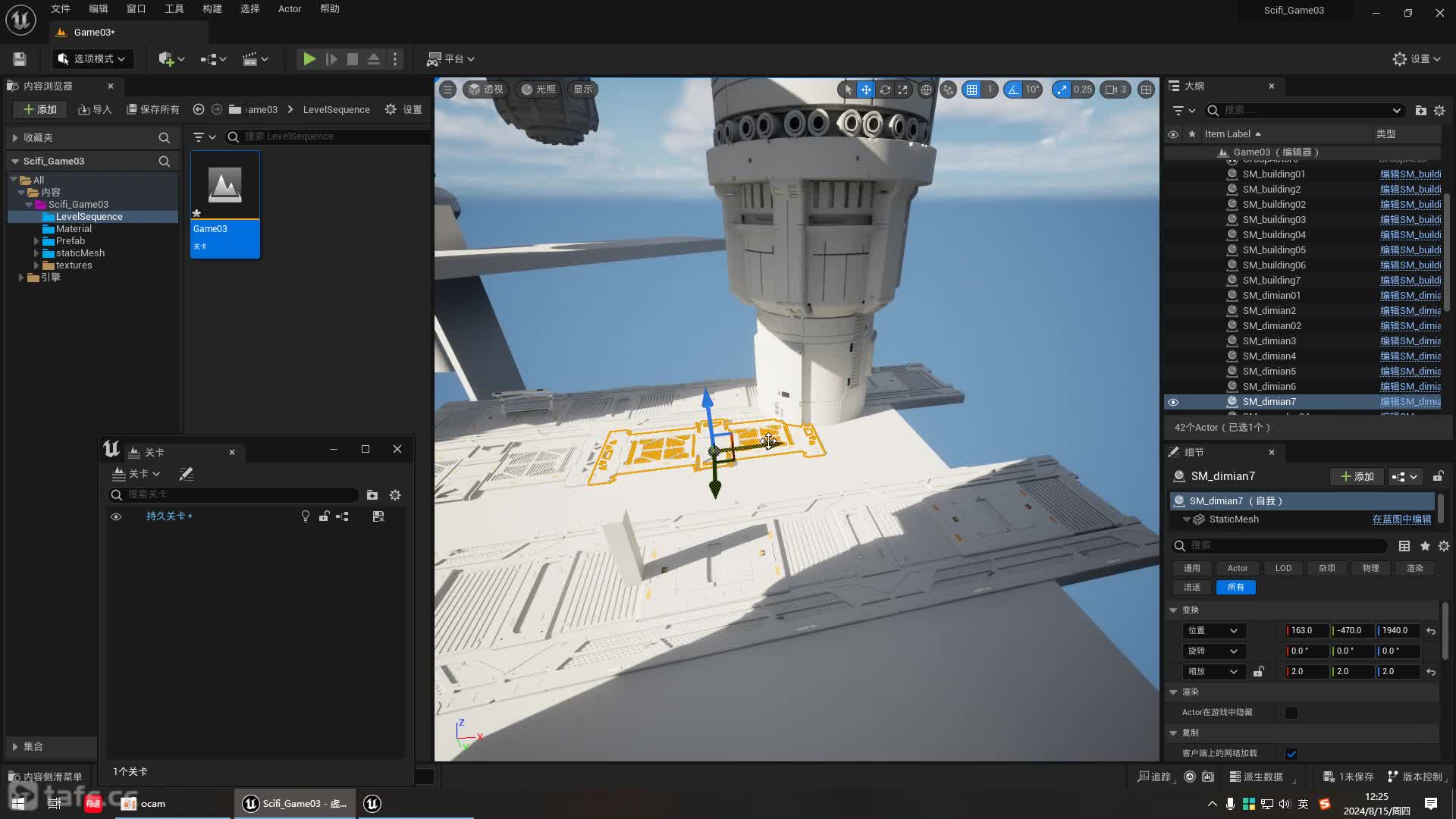
Task: Open the 窗口 menu
Action: click(136, 9)
